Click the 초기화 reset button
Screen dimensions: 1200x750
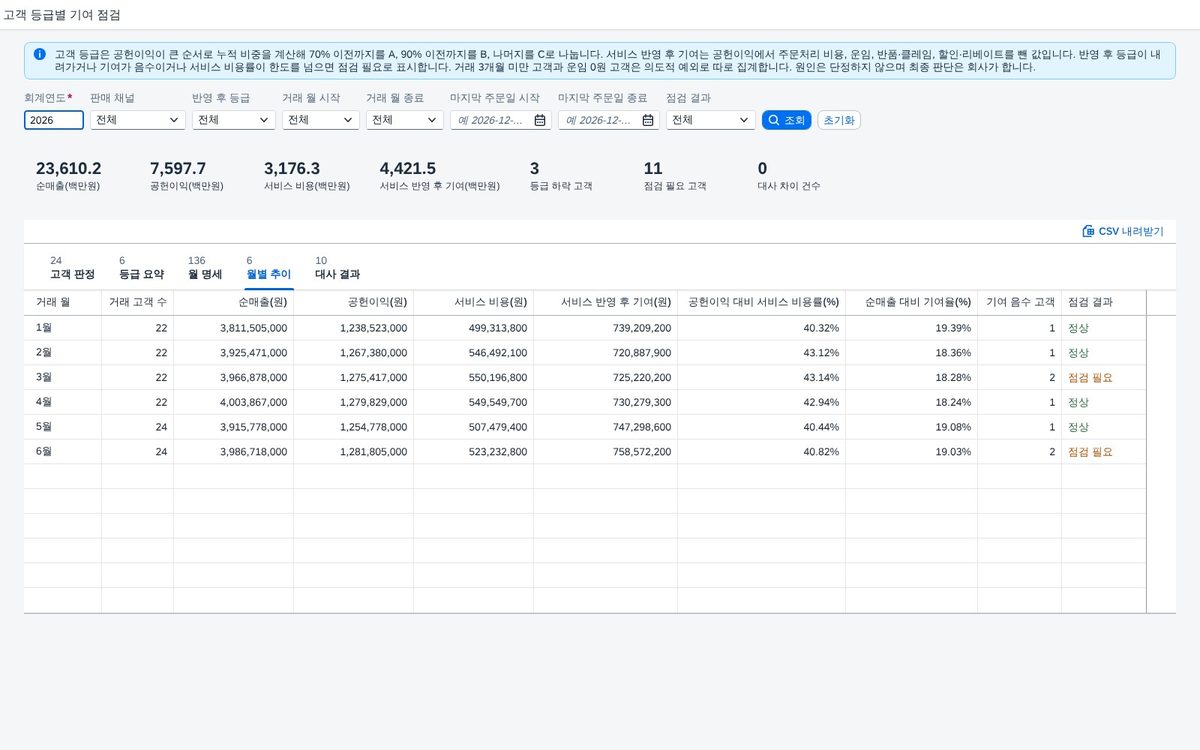pyautogui.click(x=839, y=120)
